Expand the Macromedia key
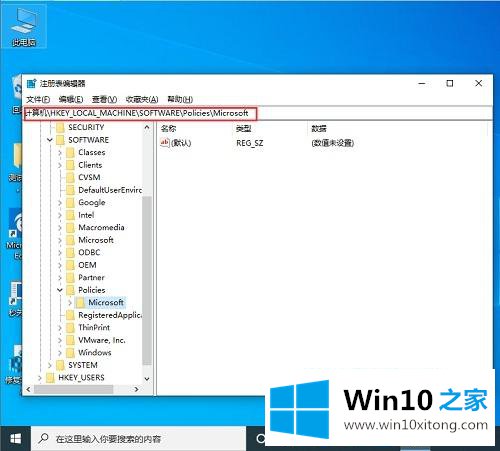500x451 pixels. coord(60,228)
